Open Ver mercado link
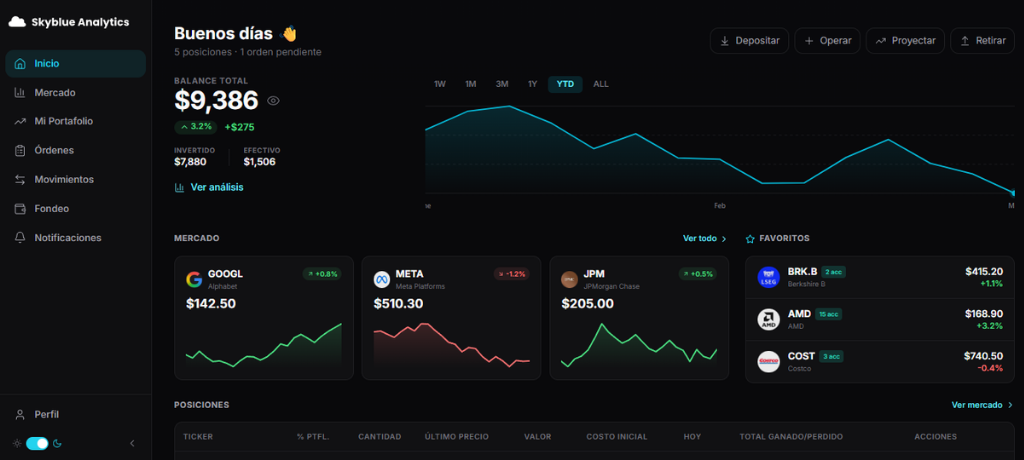The height and width of the screenshot is (460, 1024). [x=982, y=405]
